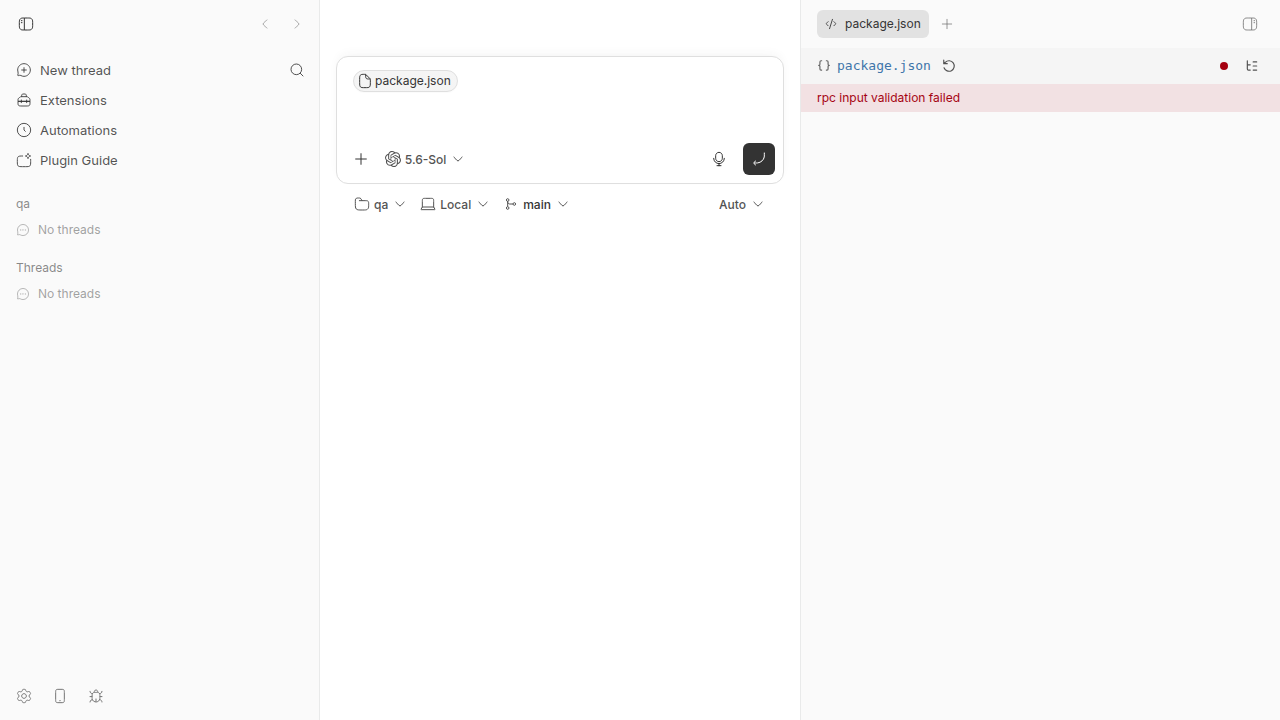Click the bug icon in sidebar footer

pyautogui.click(x=96, y=696)
